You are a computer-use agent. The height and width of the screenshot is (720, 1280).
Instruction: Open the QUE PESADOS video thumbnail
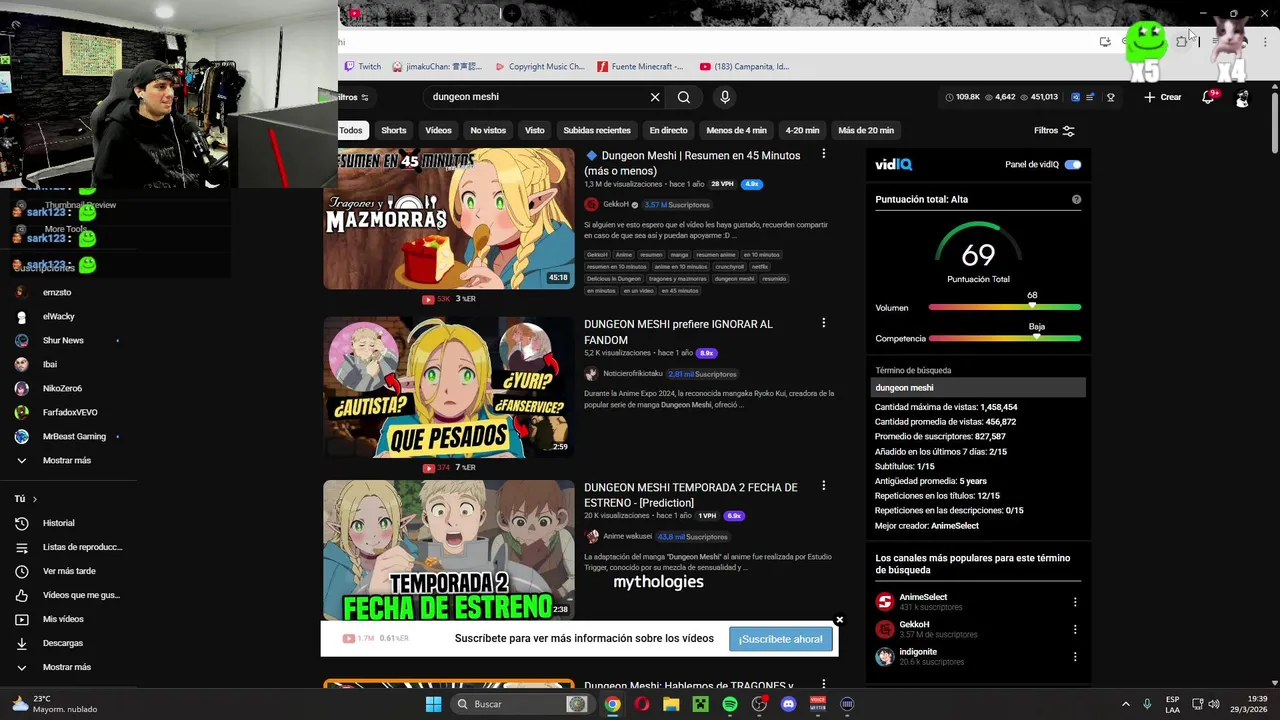449,387
